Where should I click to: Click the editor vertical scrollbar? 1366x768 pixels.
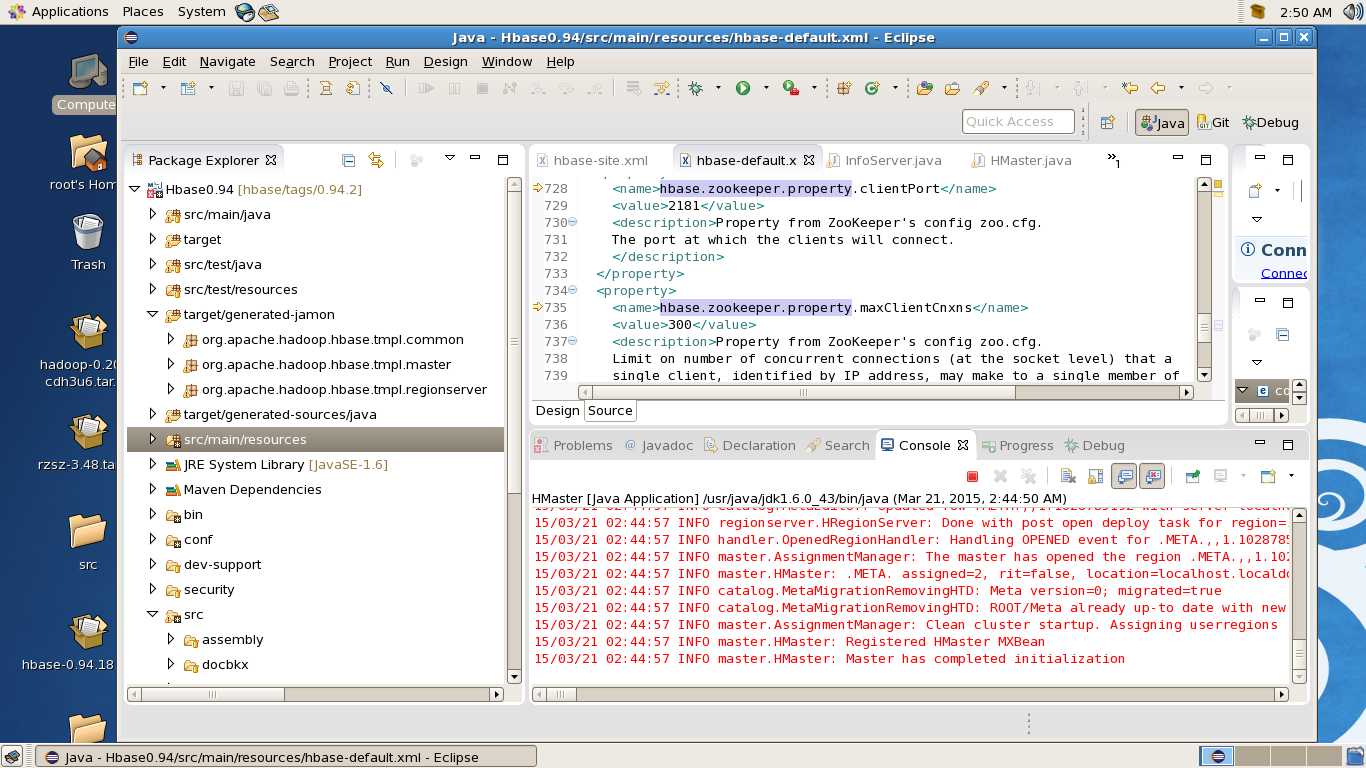[x=1204, y=280]
